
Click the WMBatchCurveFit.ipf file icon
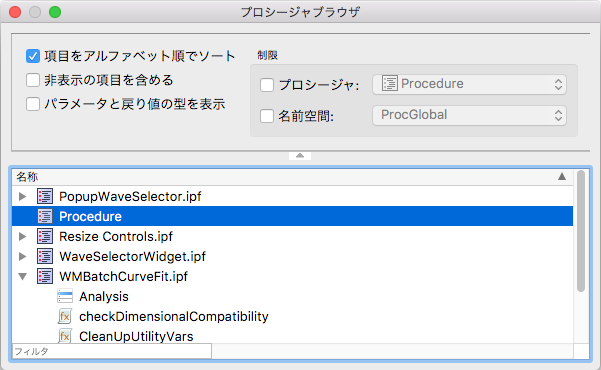coord(45,276)
